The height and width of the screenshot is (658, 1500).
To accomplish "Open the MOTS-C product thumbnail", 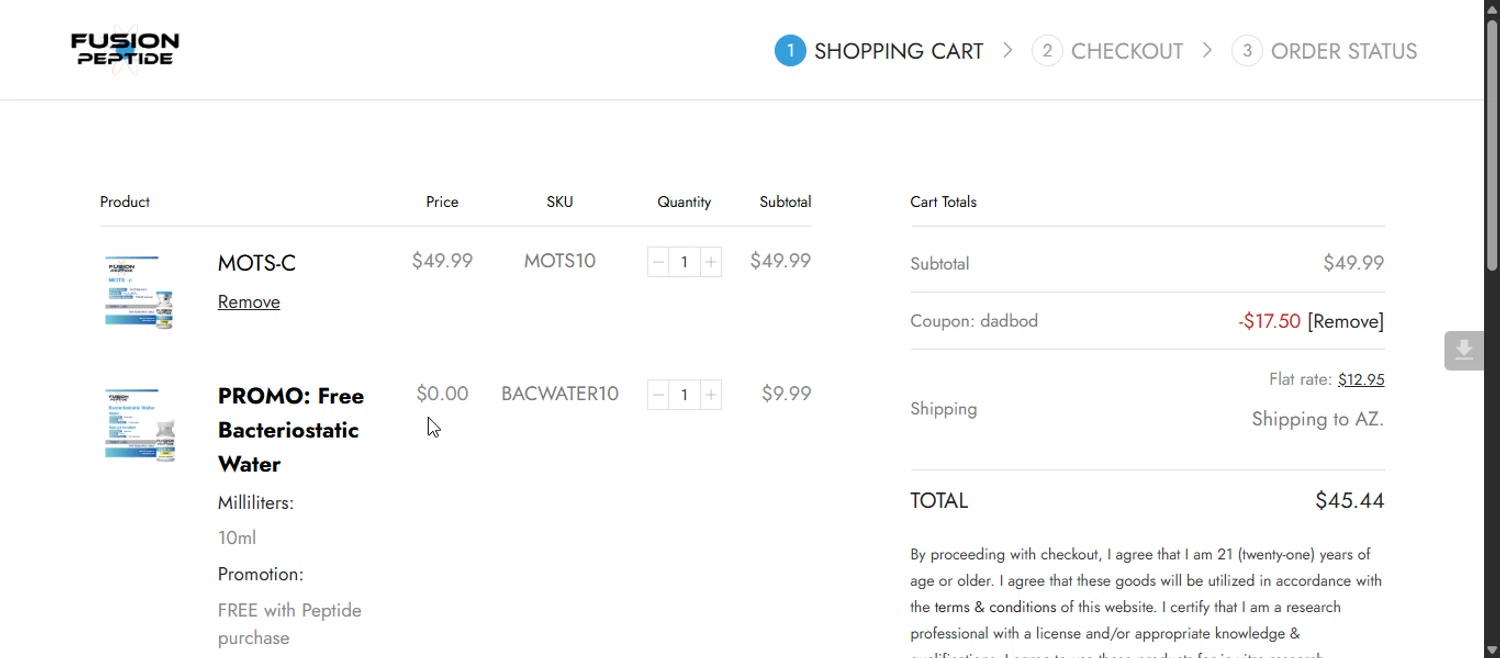I will point(139,292).
